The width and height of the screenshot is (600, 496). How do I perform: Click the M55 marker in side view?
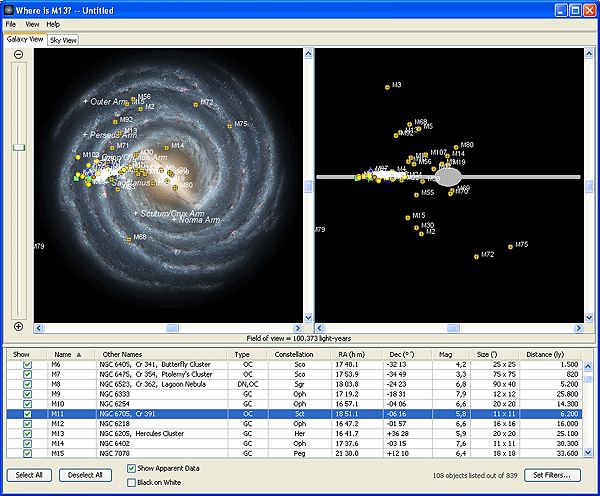(416, 195)
